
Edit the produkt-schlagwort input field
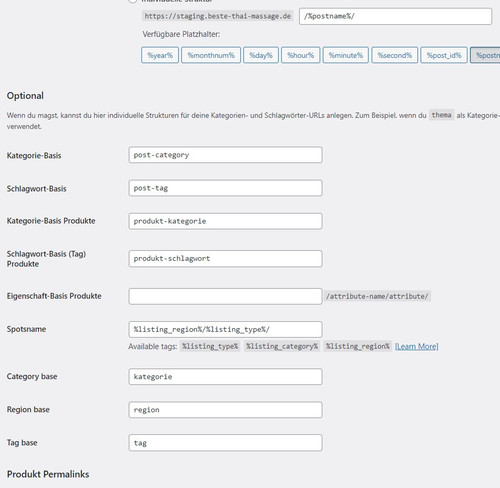click(225, 259)
